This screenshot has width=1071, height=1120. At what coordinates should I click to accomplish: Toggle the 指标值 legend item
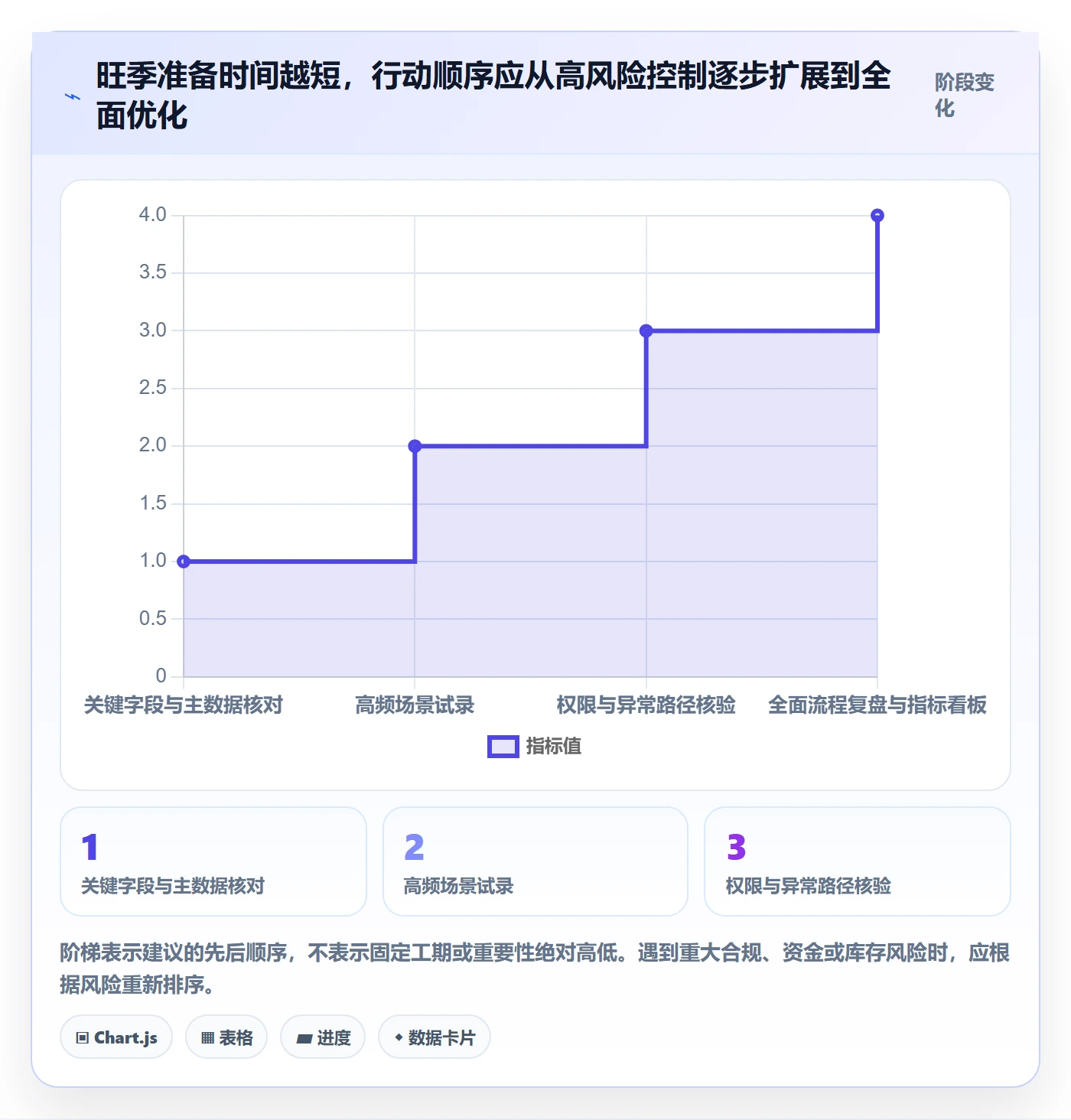(x=535, y=746)
